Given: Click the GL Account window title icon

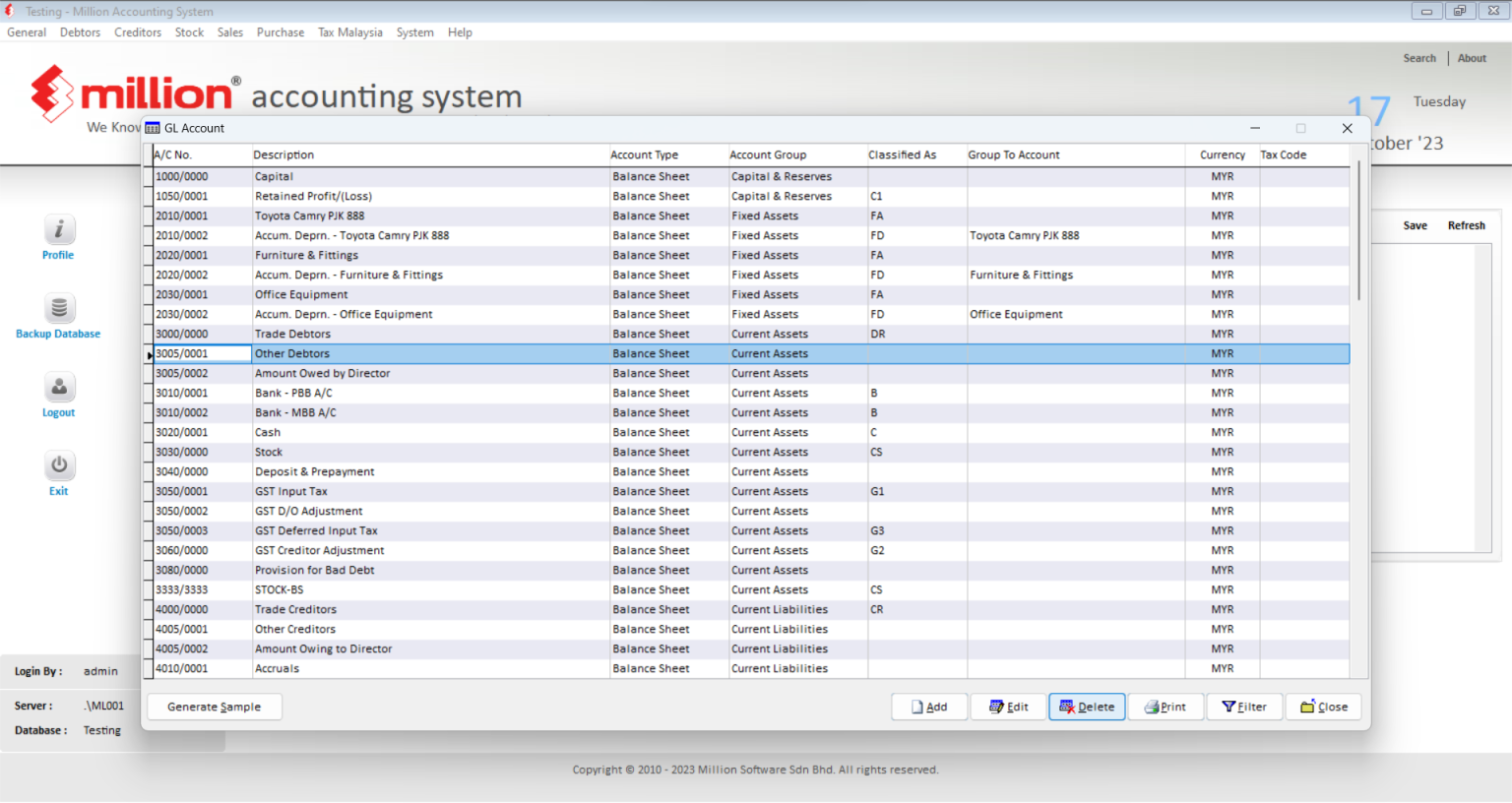Looking at the screenshot, I should [153, 128].
